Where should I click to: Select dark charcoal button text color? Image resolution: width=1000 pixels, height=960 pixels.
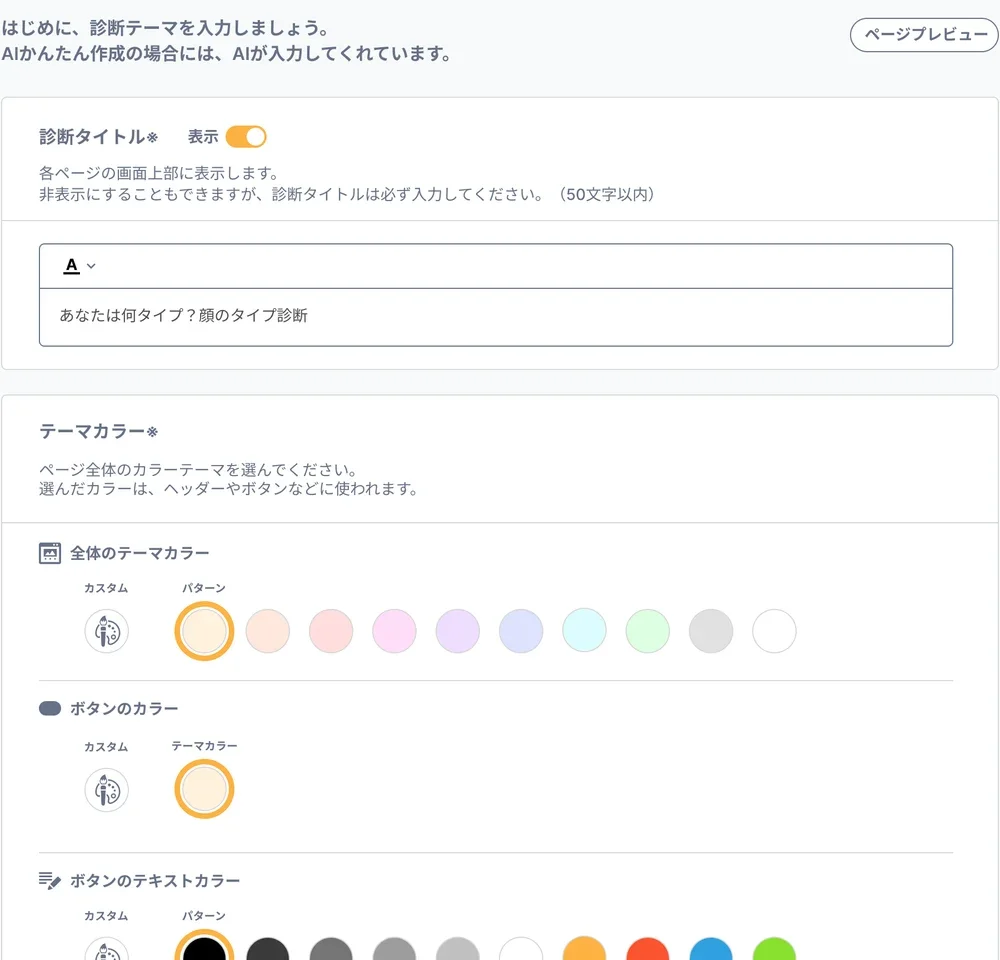268,949
